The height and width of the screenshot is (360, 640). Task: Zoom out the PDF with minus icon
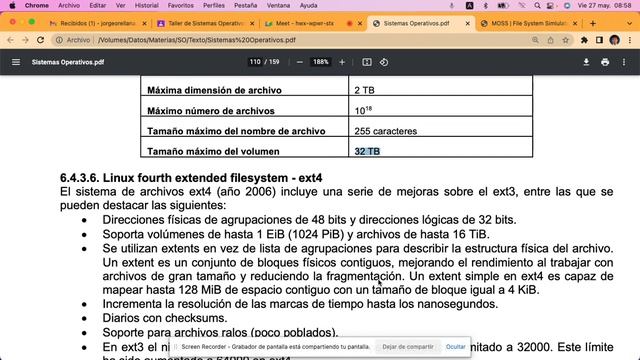pos(300,62)
